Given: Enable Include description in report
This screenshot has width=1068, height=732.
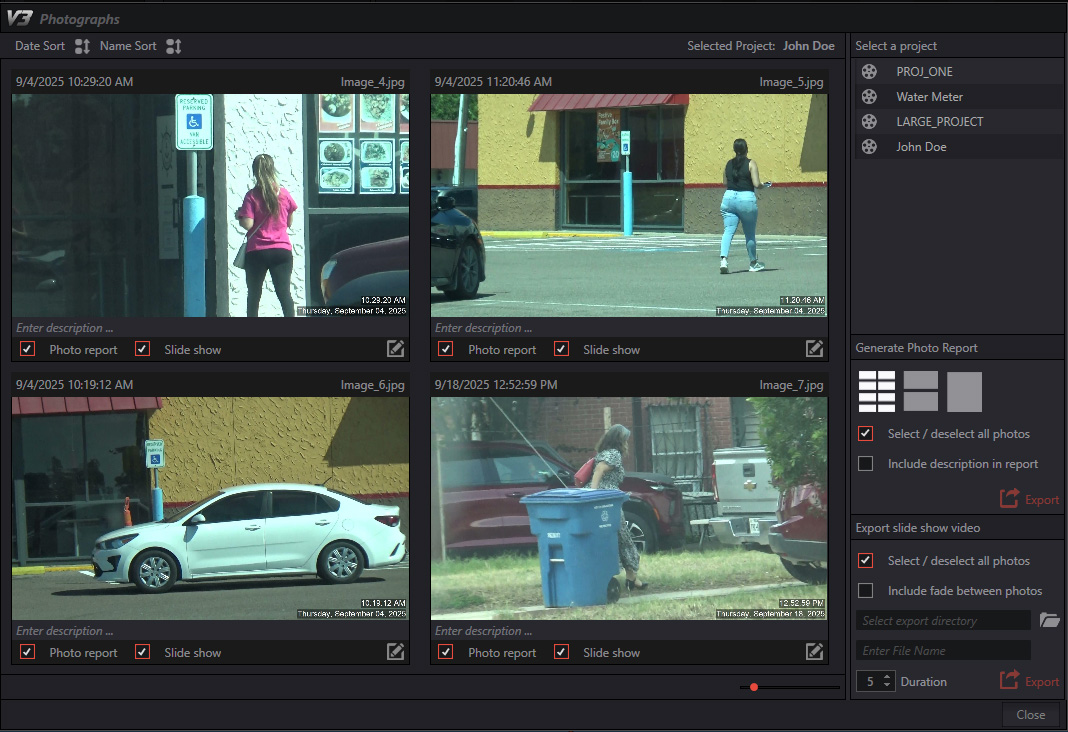Looking at the screenshot, I should click(866, 464).
